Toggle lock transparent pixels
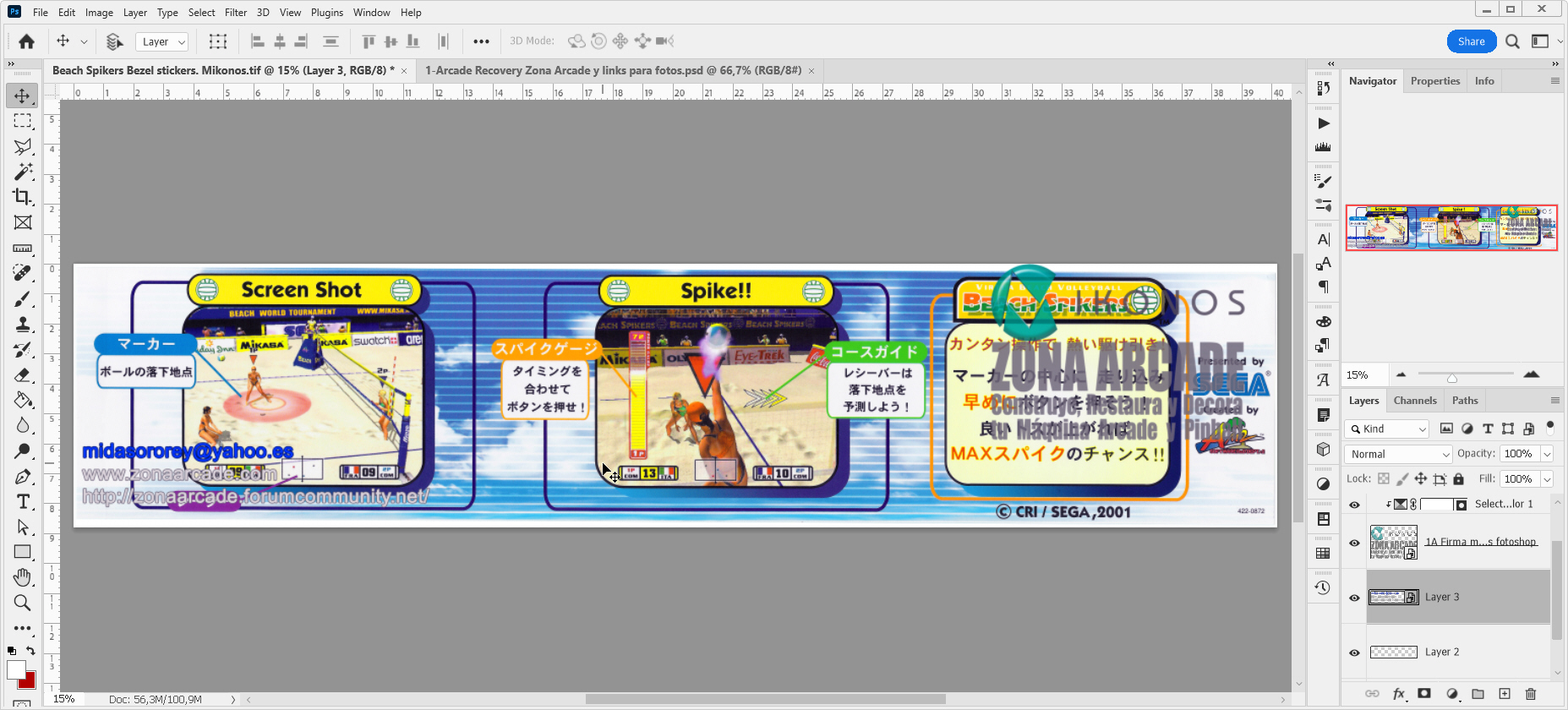 [1384, 478]
